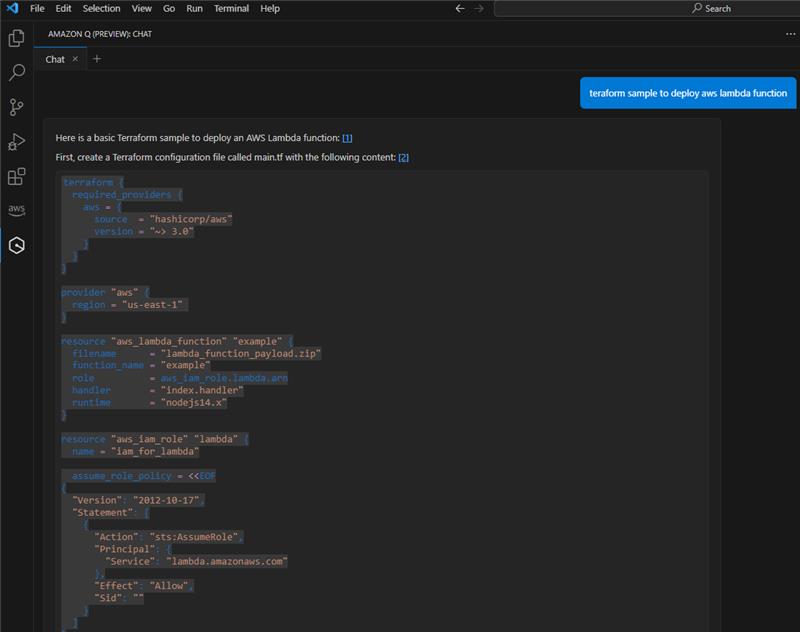
Task: Switch to the Chat tab
Action: (x=55, y=59)
